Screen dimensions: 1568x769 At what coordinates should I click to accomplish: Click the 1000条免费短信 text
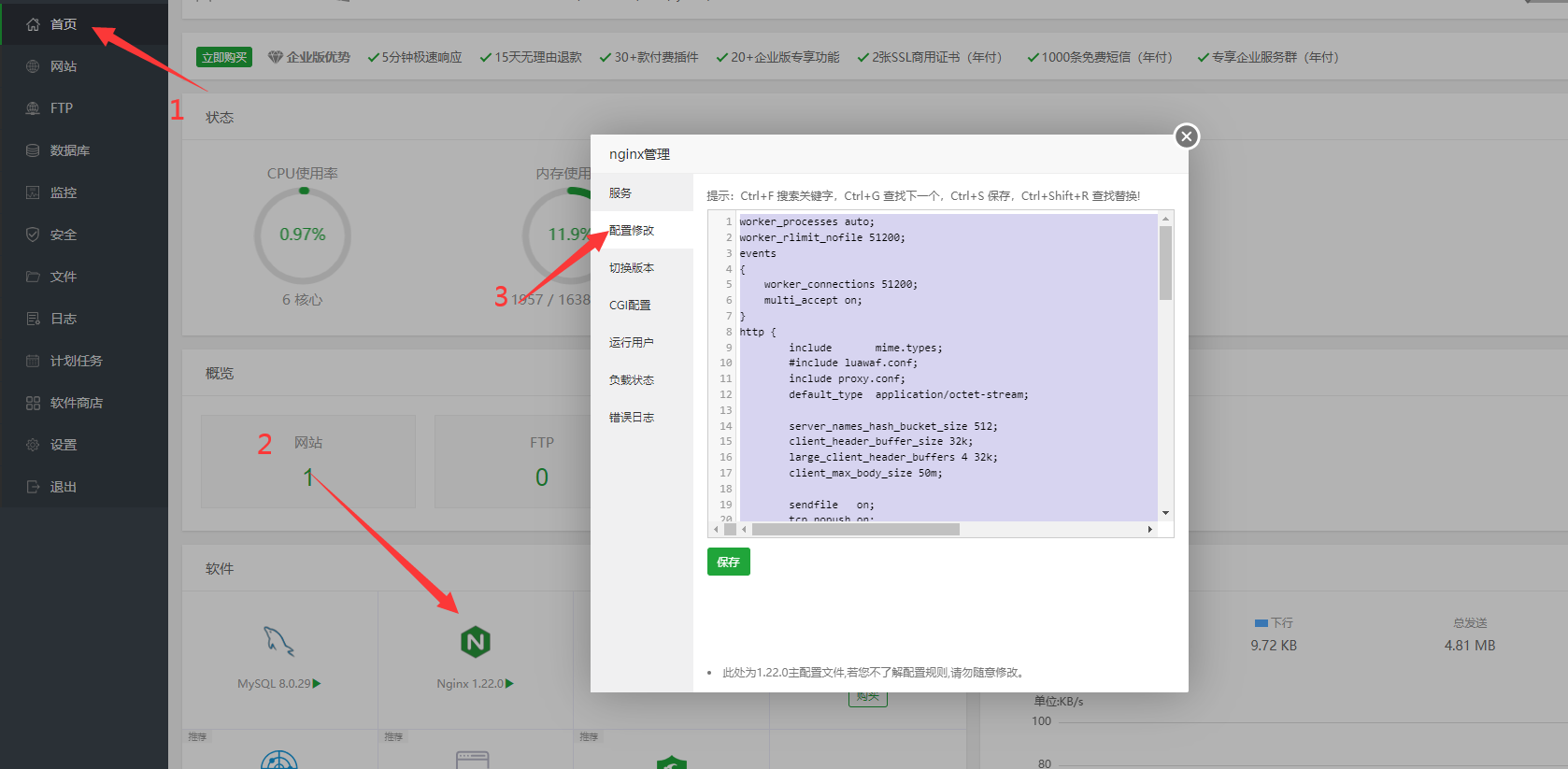point(1106,57)
